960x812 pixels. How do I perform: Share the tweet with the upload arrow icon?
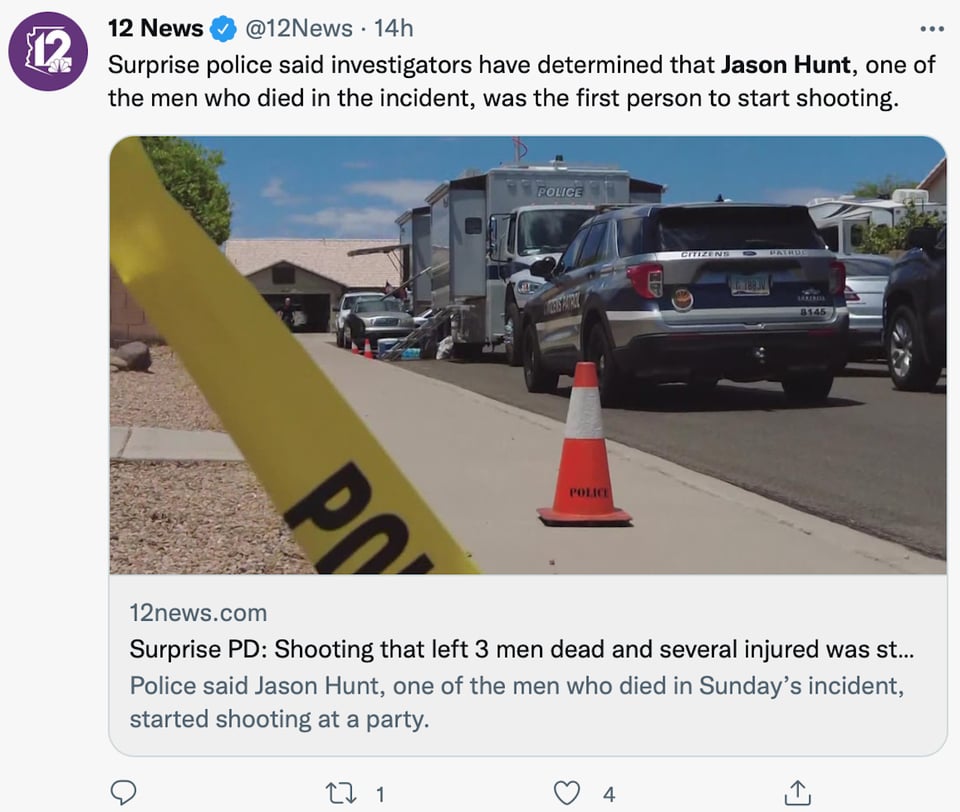(x=798, y=792)
